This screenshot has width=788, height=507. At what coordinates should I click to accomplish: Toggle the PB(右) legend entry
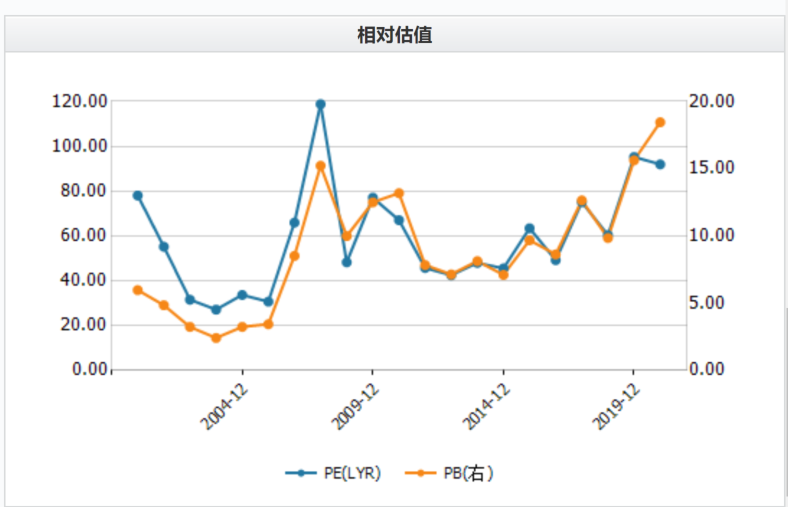point(449,473)
